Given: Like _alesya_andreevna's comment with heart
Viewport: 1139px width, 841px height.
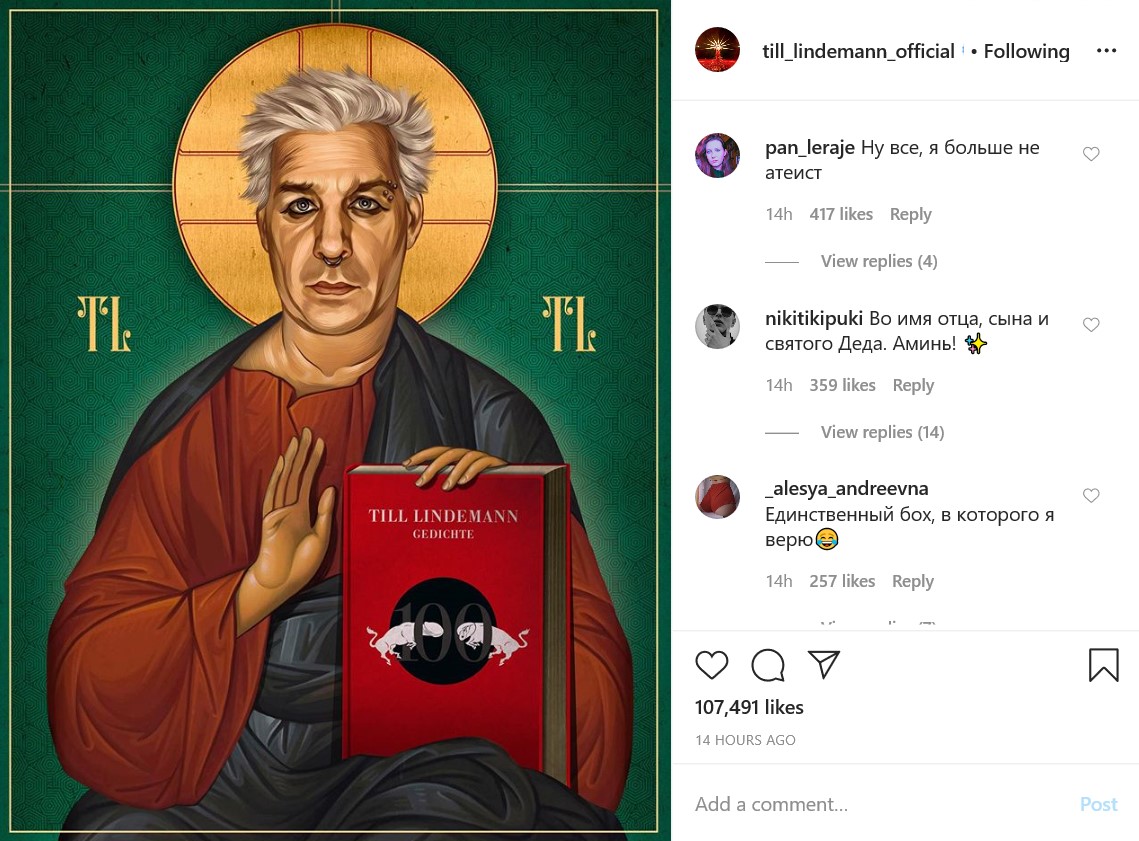Looking at the screenshot, I should coord(1091,495).
